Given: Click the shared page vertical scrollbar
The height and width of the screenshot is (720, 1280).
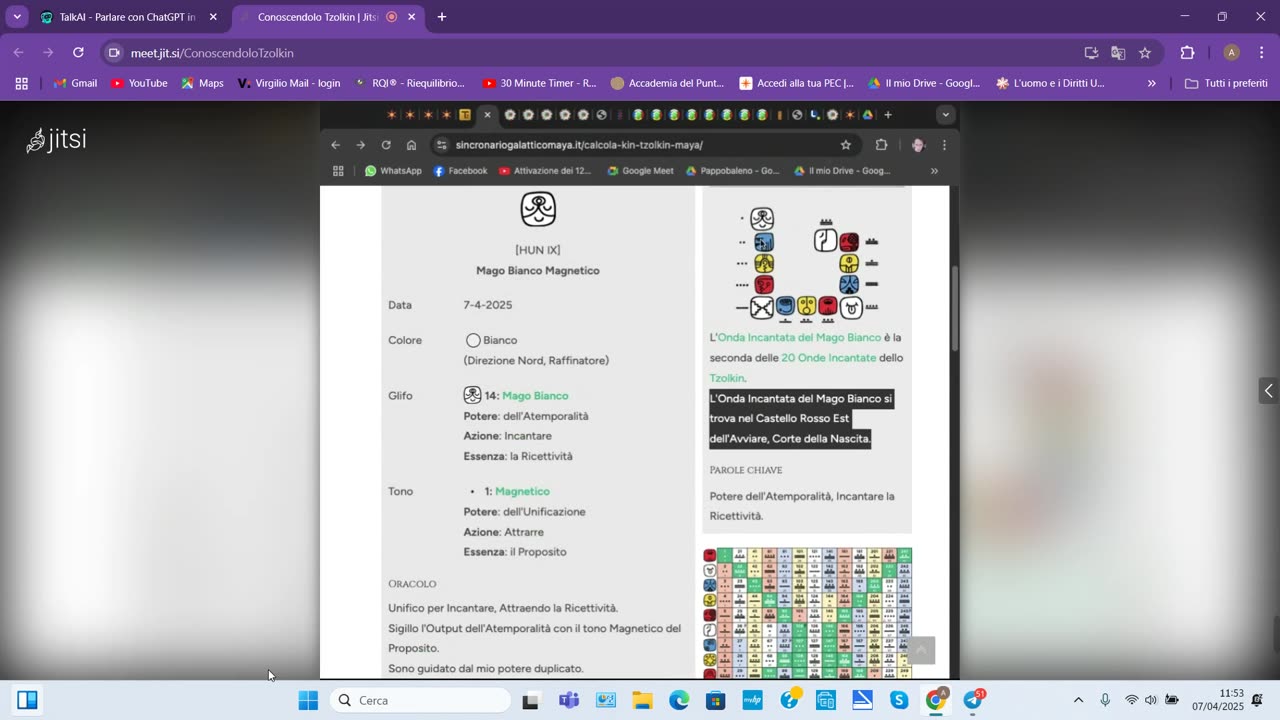Looking at the screenshot, I should pyautogui.click(x=954, y=307).
